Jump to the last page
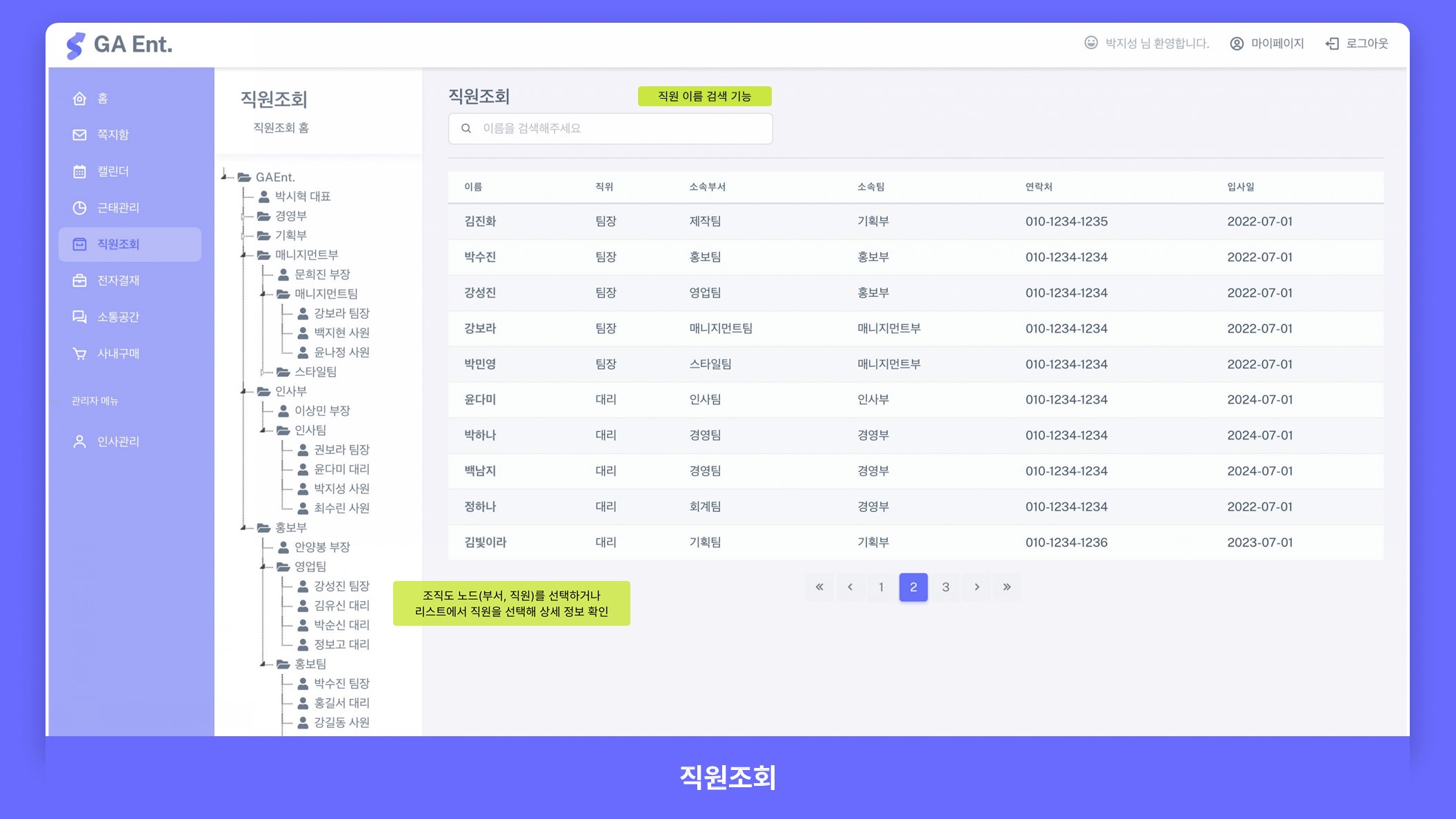This screenshot has height=819, width=1456. tap(1007, 587)
